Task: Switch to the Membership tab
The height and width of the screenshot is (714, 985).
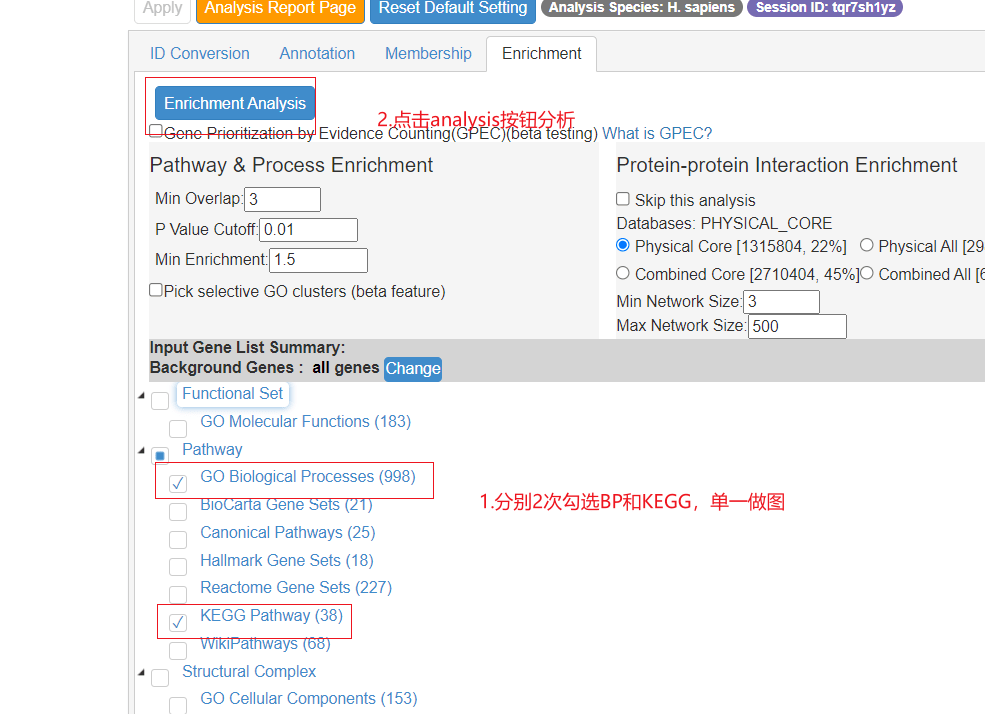Action: click(x=428, y=53)
